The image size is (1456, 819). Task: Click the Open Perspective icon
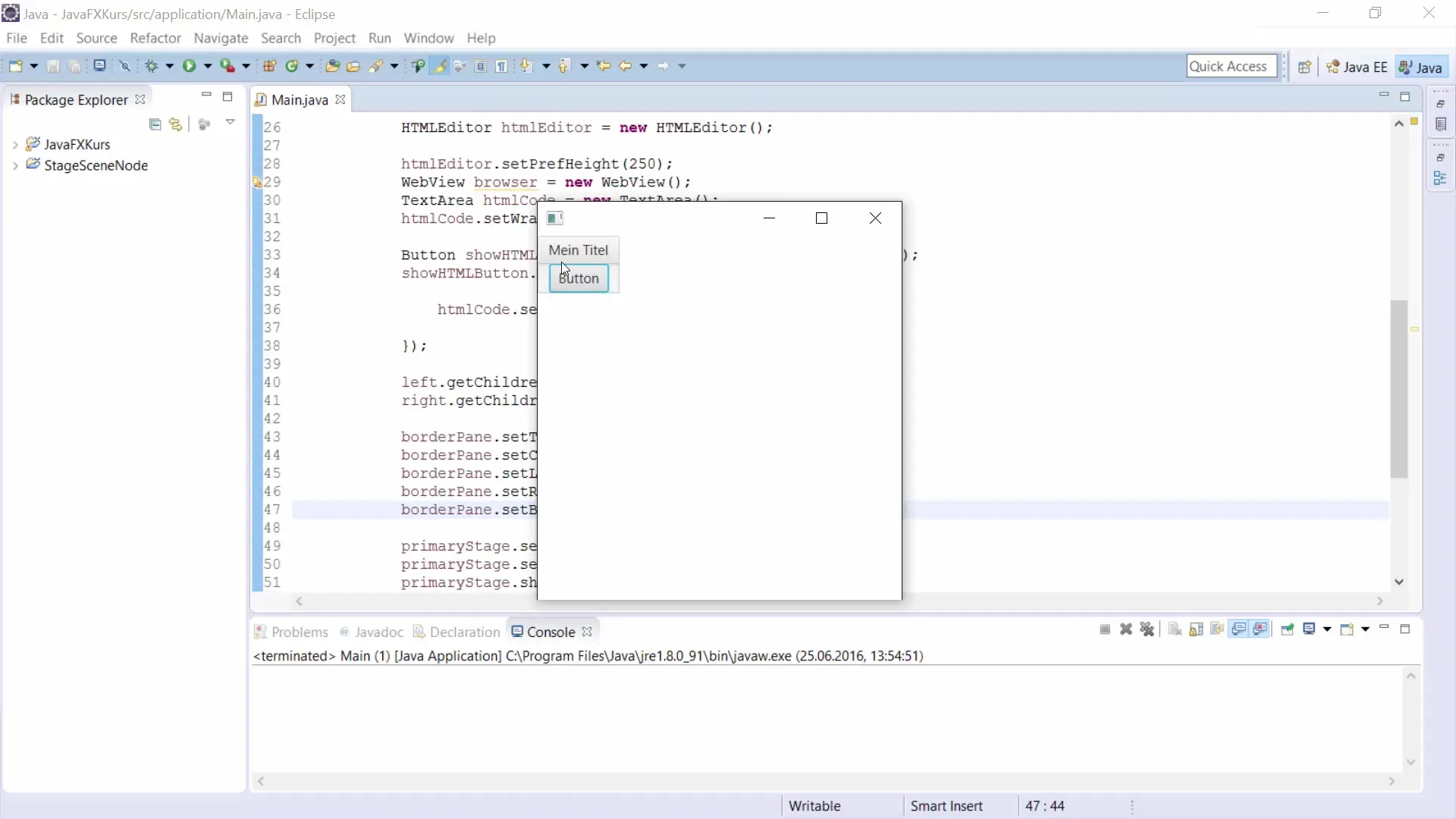point(1304,67)
